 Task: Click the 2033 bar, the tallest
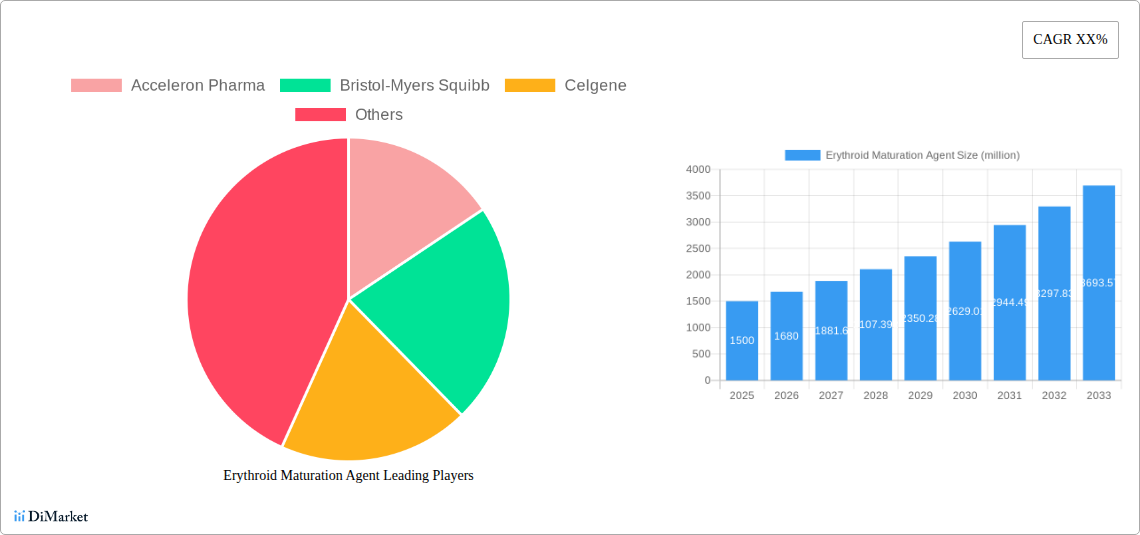tap(1098, 283)
